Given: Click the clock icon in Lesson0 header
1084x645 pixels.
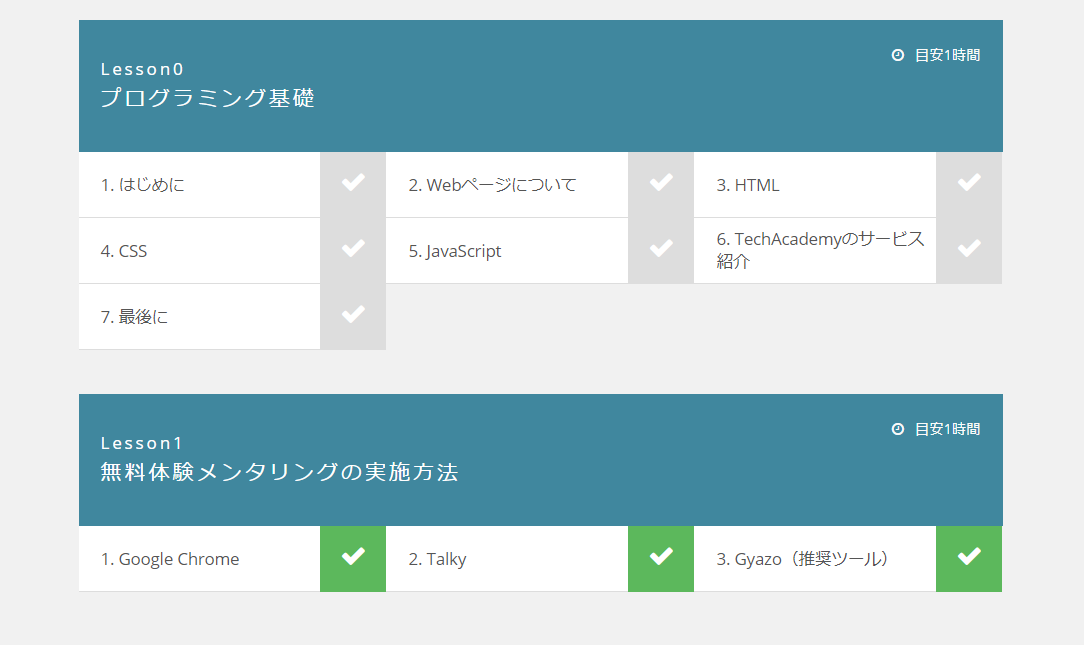Looking at the screenshot, I should click(x=896, y=56).
